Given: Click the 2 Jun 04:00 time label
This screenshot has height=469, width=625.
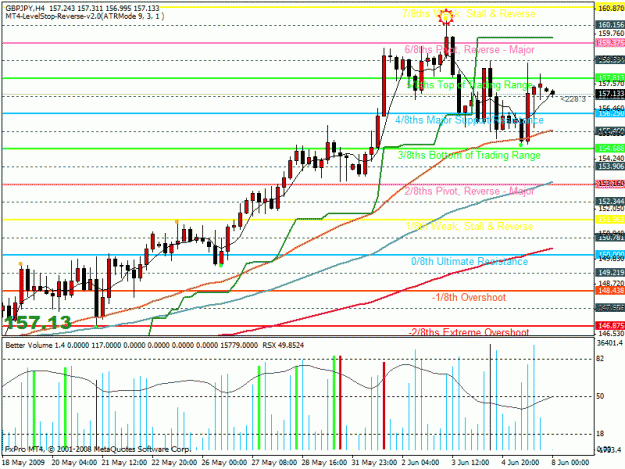Looking at the screenshot, I should (x=421, y=463).
